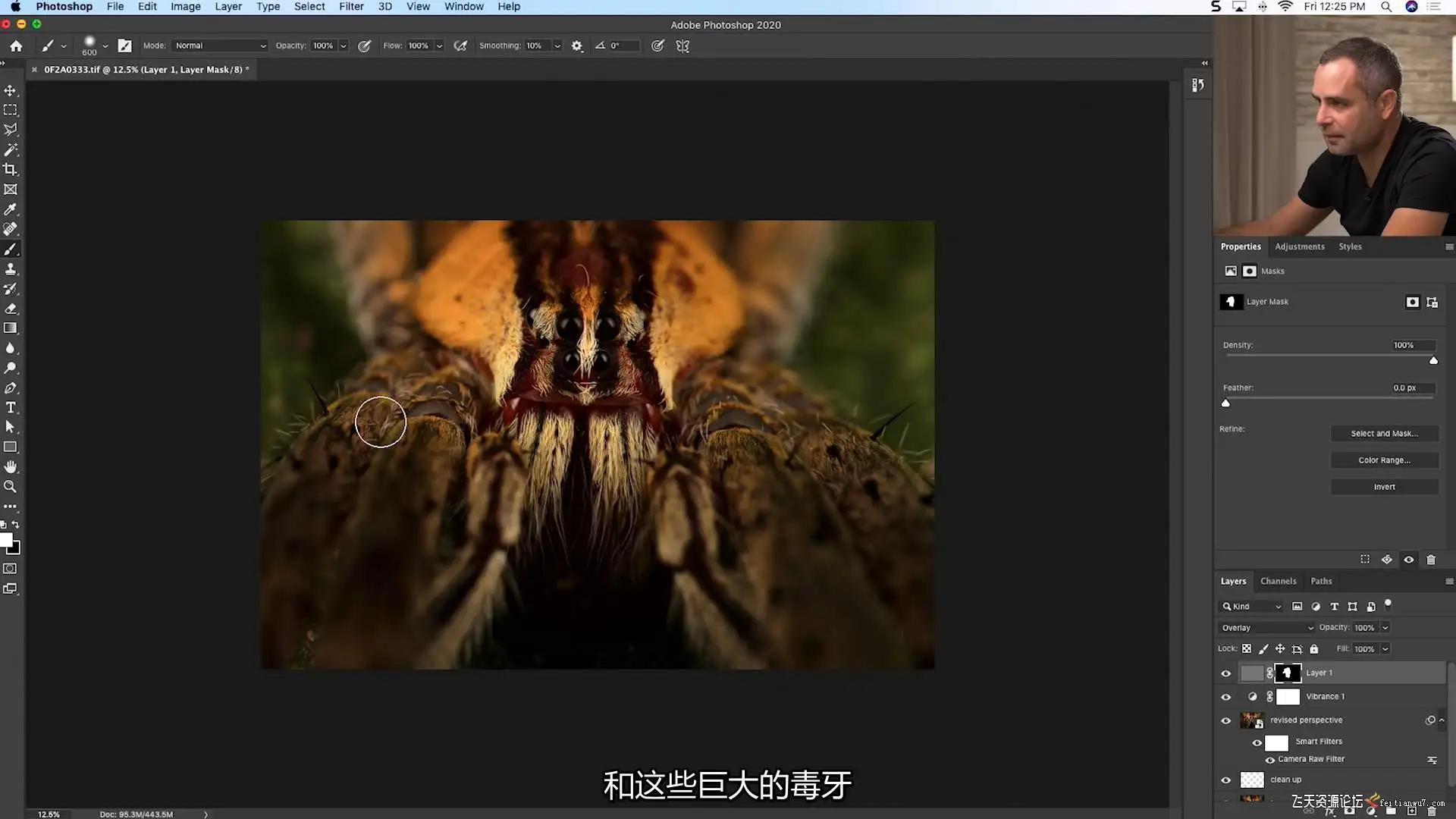The height and width of the screenshot is (819, 1456).
Task: Click the Invert mask button
Action: coord(1384,487)
